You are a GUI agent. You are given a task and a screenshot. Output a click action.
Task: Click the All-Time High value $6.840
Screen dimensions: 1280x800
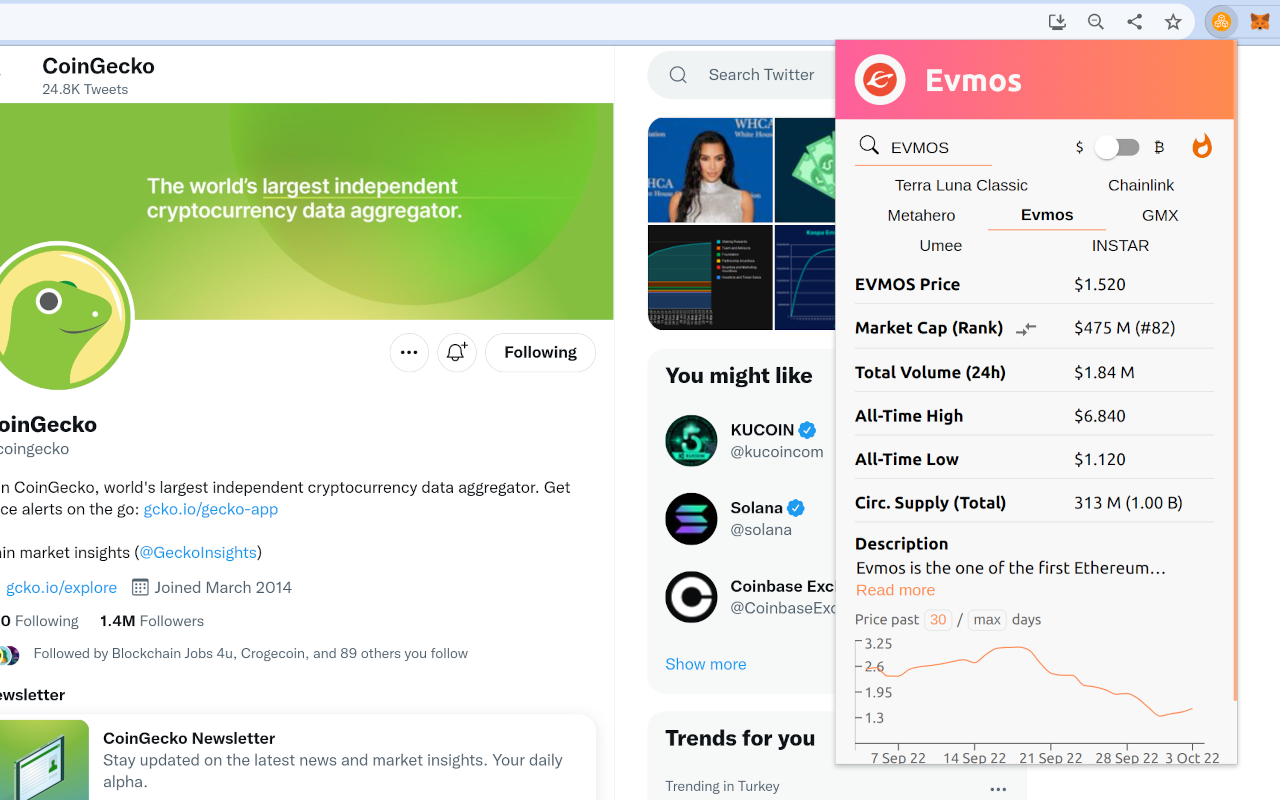[x=1100, y=416]
